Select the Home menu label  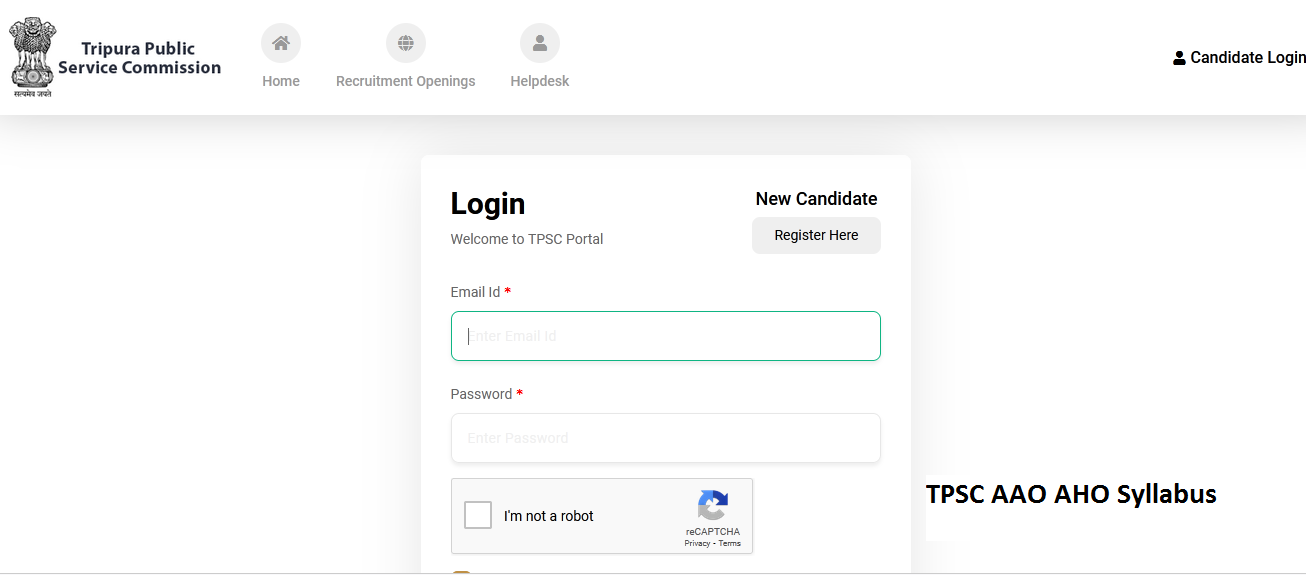[281, 81]
